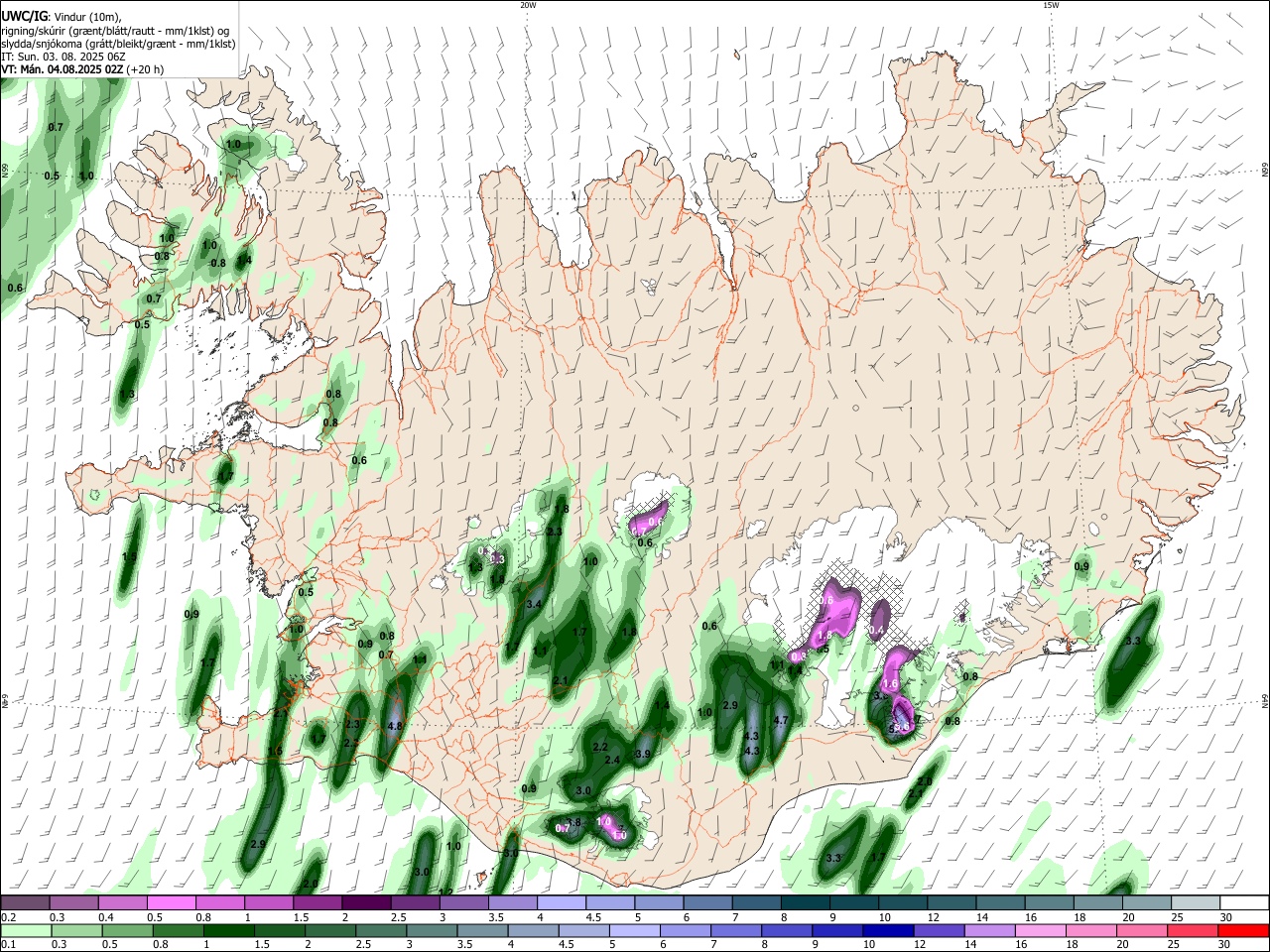Click the '3.9' precipitation value on the map
The width and height of the screenshot is (1270, 952).
tap(643, 755)
